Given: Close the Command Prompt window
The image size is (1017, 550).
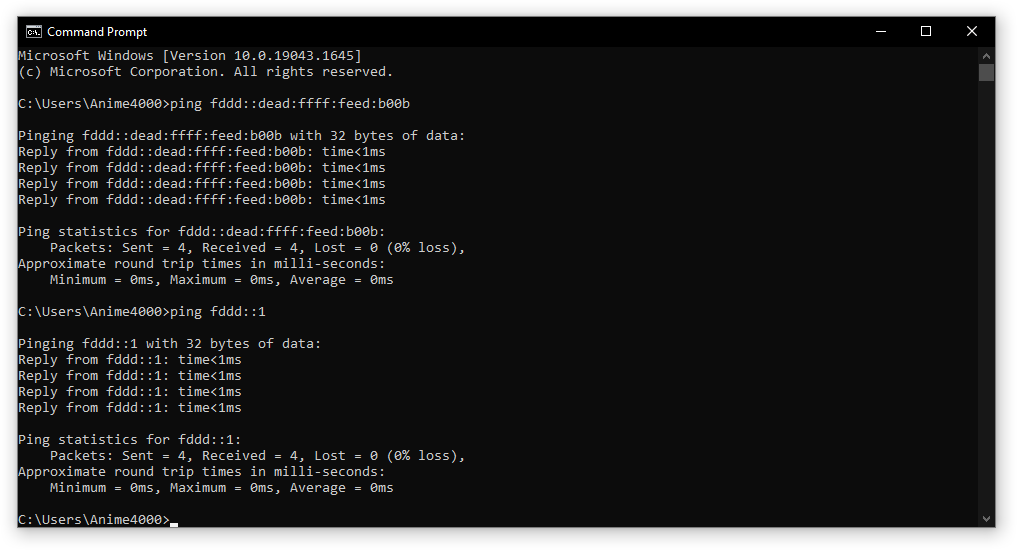Looking at the screenshot, I should point(972,31).
